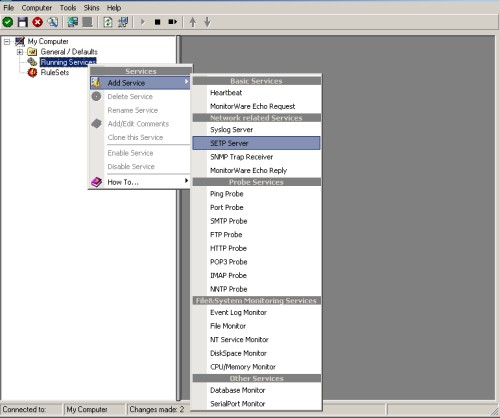Click the vertical splitter bar between panes

click(x=179, y=218)
